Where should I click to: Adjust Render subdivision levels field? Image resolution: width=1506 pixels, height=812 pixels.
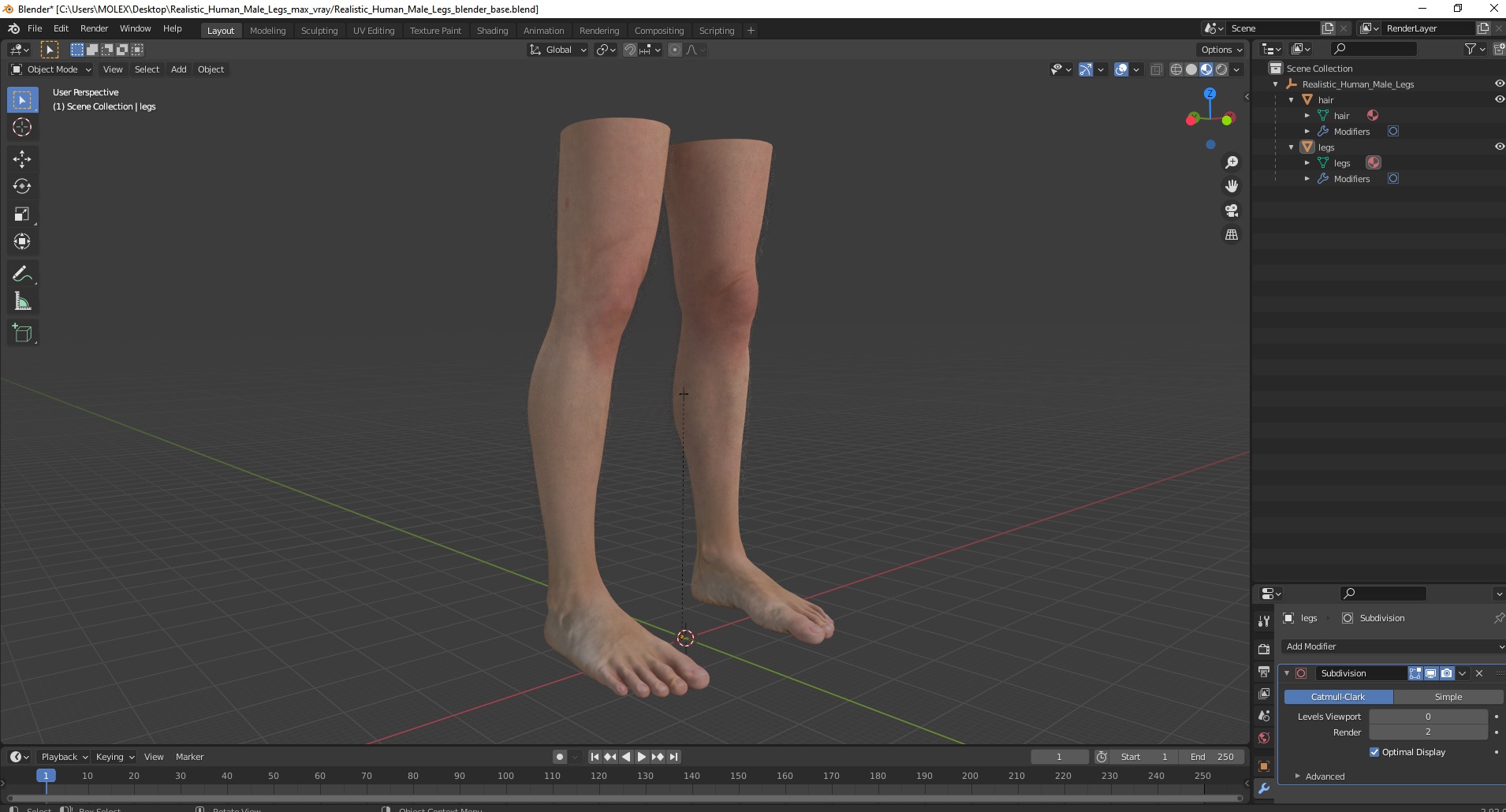[1428, 732]
